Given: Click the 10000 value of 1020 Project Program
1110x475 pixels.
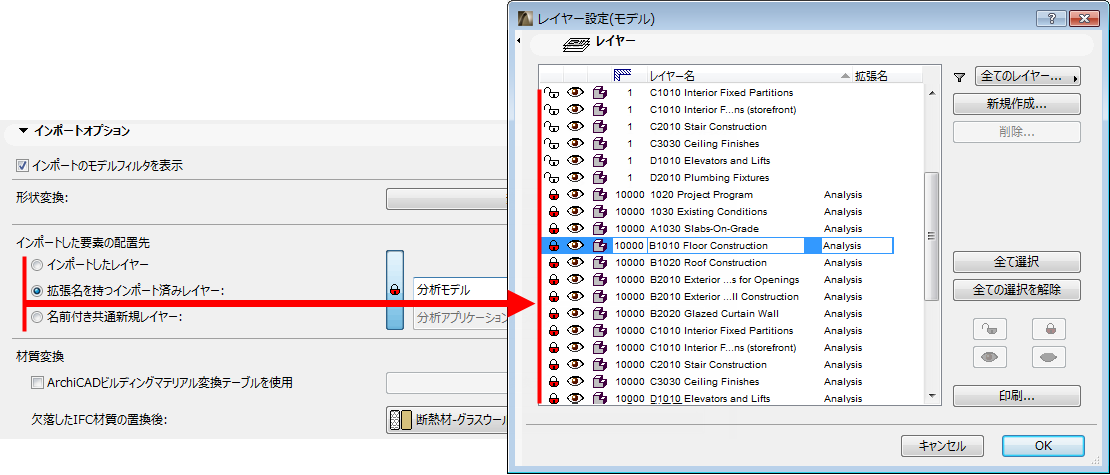Looking at the screenshot, I should 629,195.
